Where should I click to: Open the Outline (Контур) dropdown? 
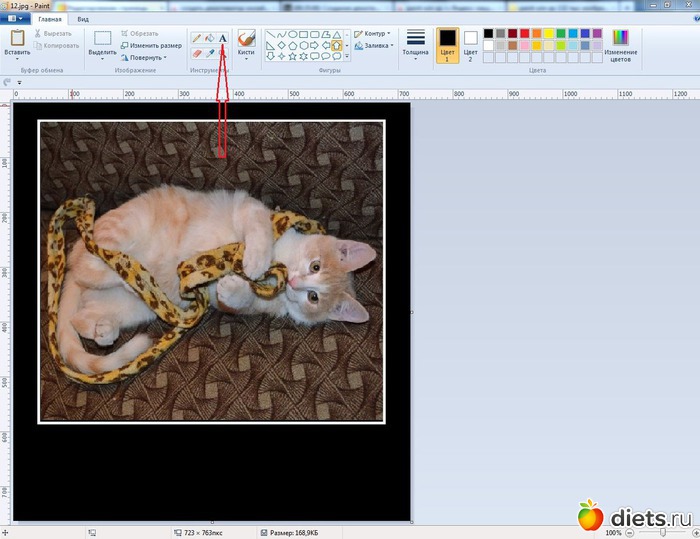(x=374, y=33)
